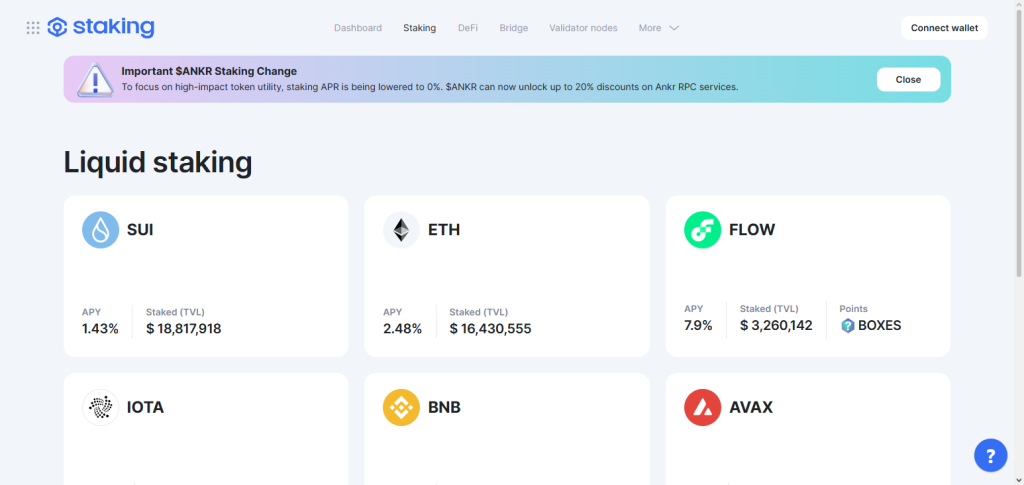Click the IOTA token icon
This screenshot has width=1024, height=485.
click(x=101, y=407)
